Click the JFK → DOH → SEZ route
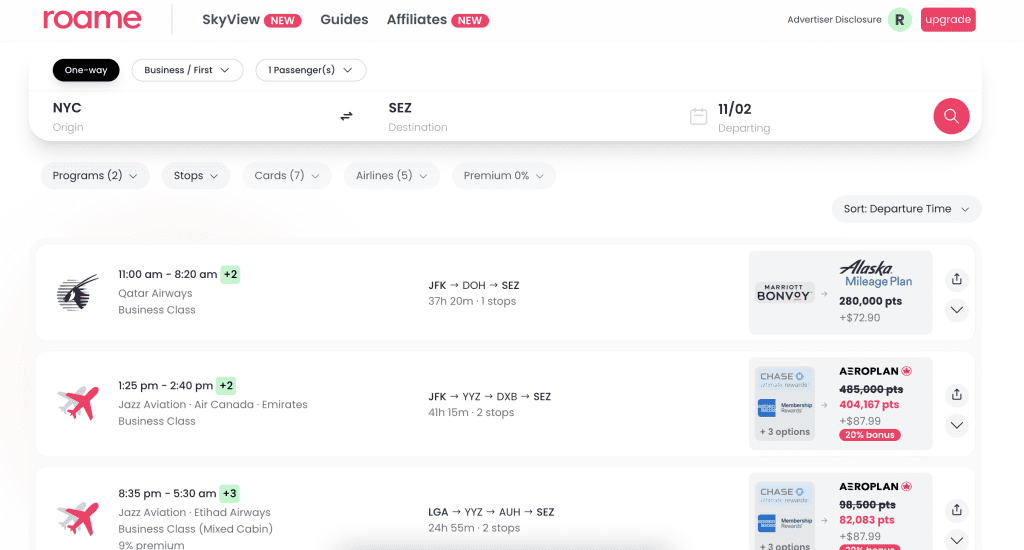1024x550 pixels. (473, 285)
